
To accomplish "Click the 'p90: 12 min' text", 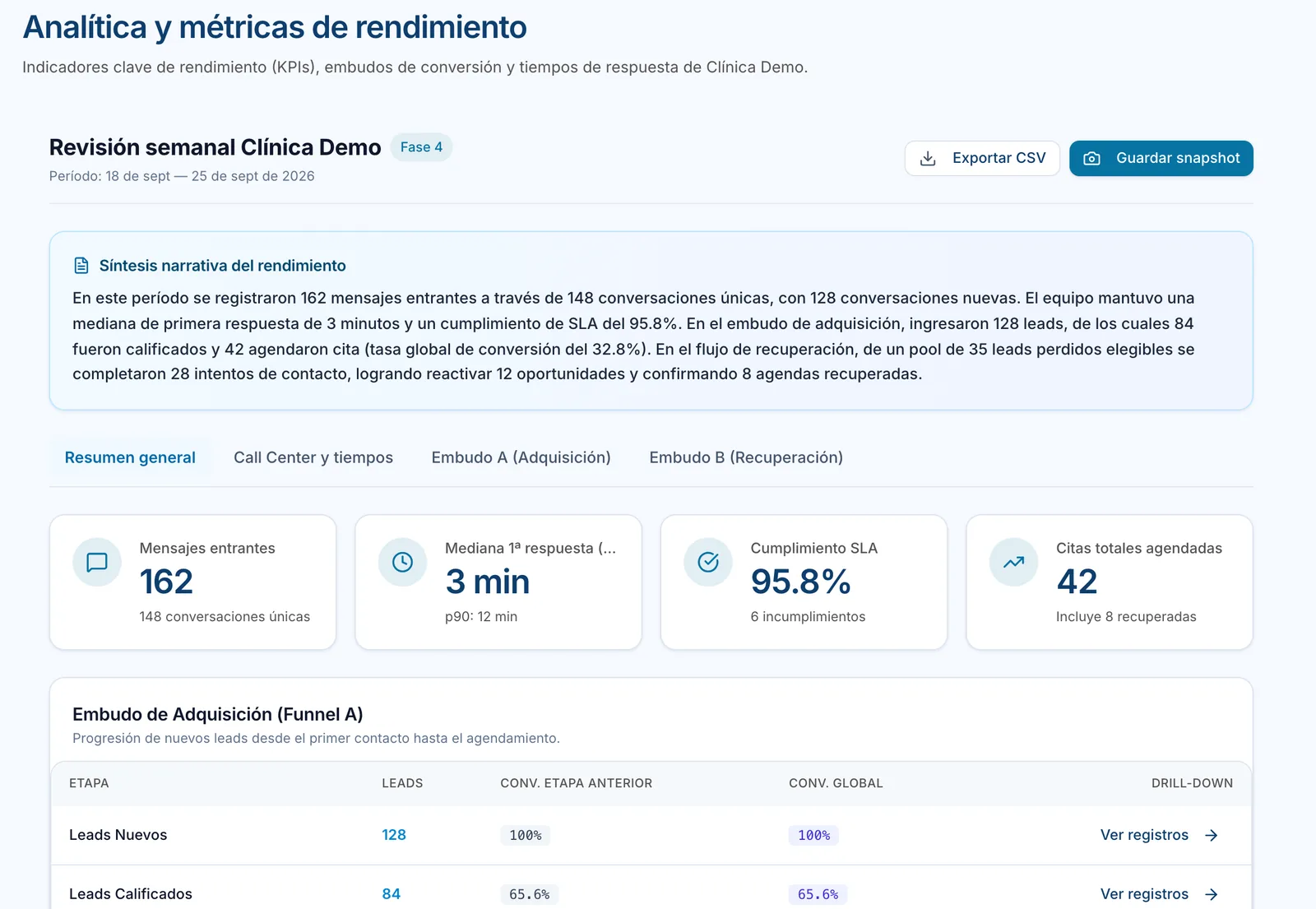I will 481,617.
